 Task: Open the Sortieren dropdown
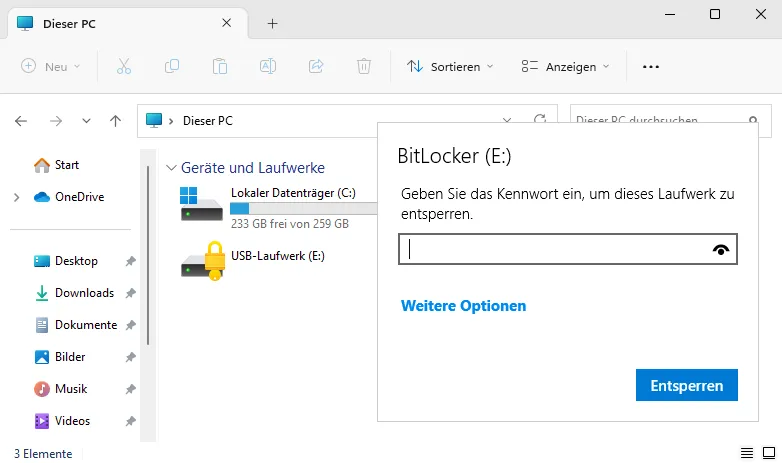[x=450, y=66]
